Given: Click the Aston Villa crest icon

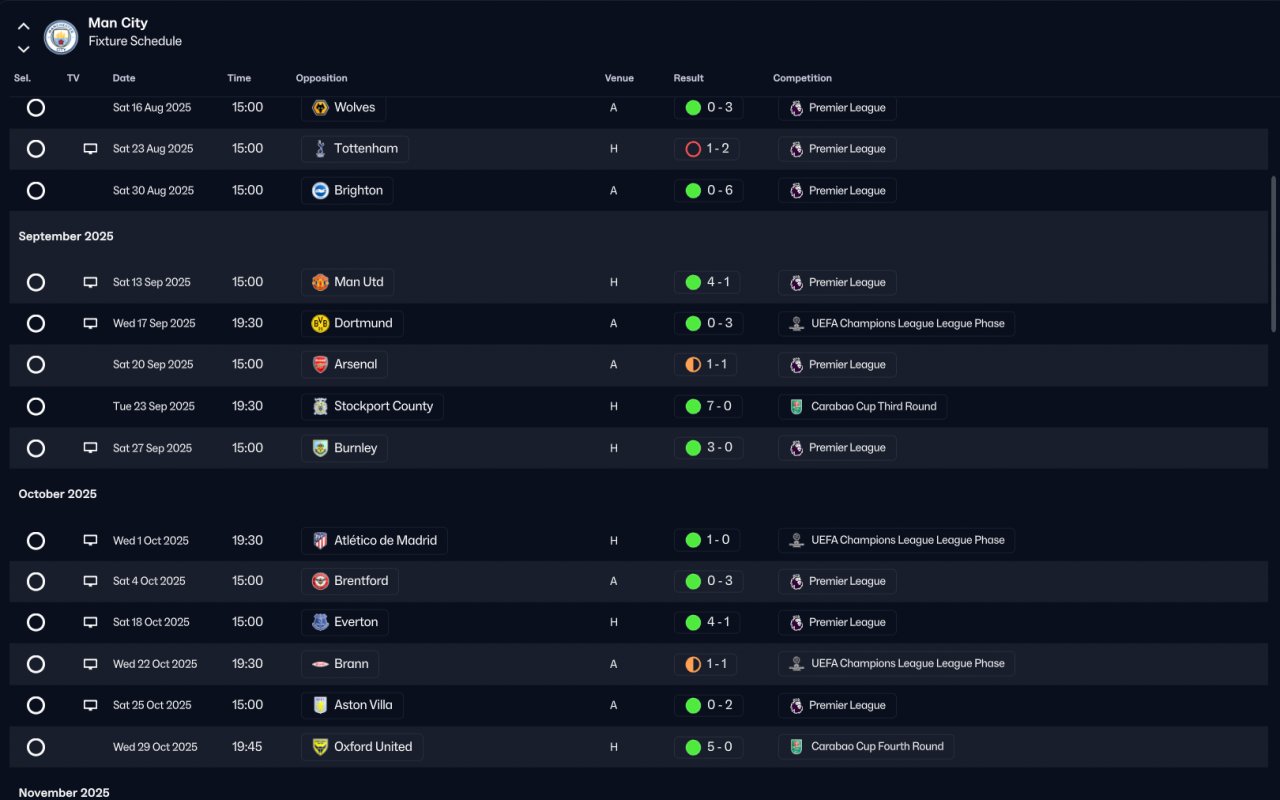Looking at the screenshot, I should pyautogui.click(x=320, y=705).
